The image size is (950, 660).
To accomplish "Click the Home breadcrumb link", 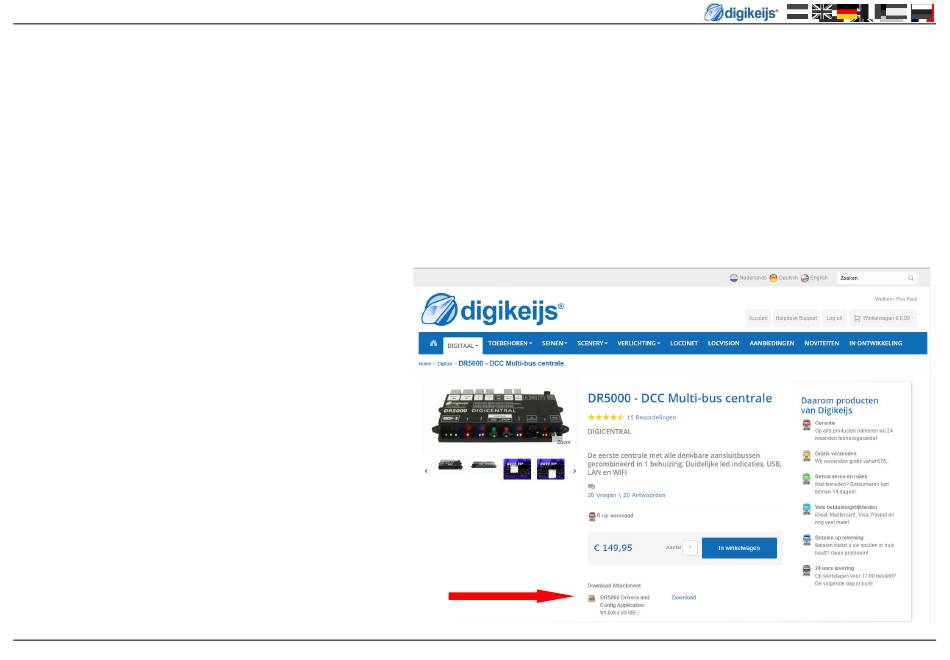I will (x=425, y=364).
